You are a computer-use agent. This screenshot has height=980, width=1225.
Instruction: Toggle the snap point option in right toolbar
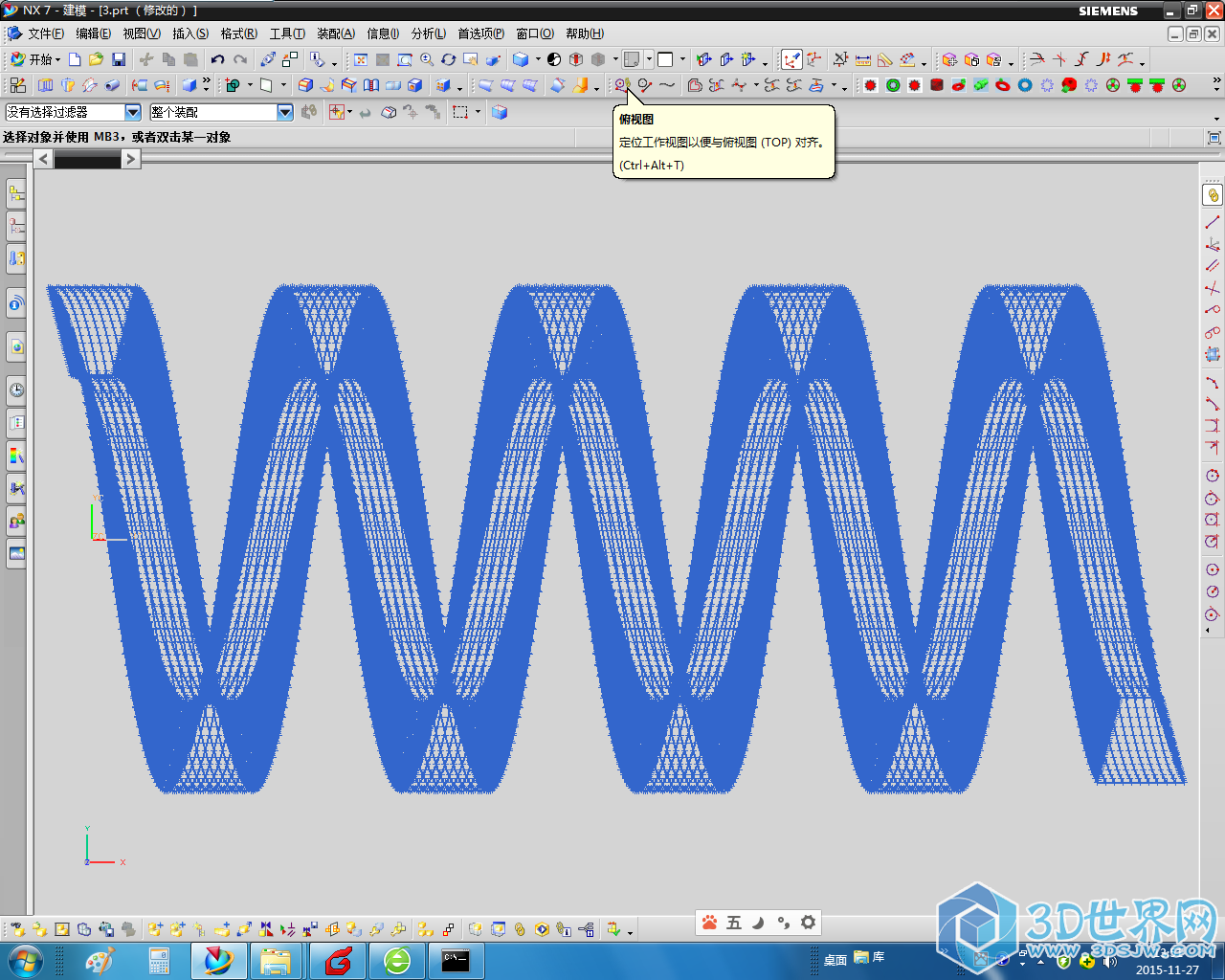click(x=1213, y=195)
